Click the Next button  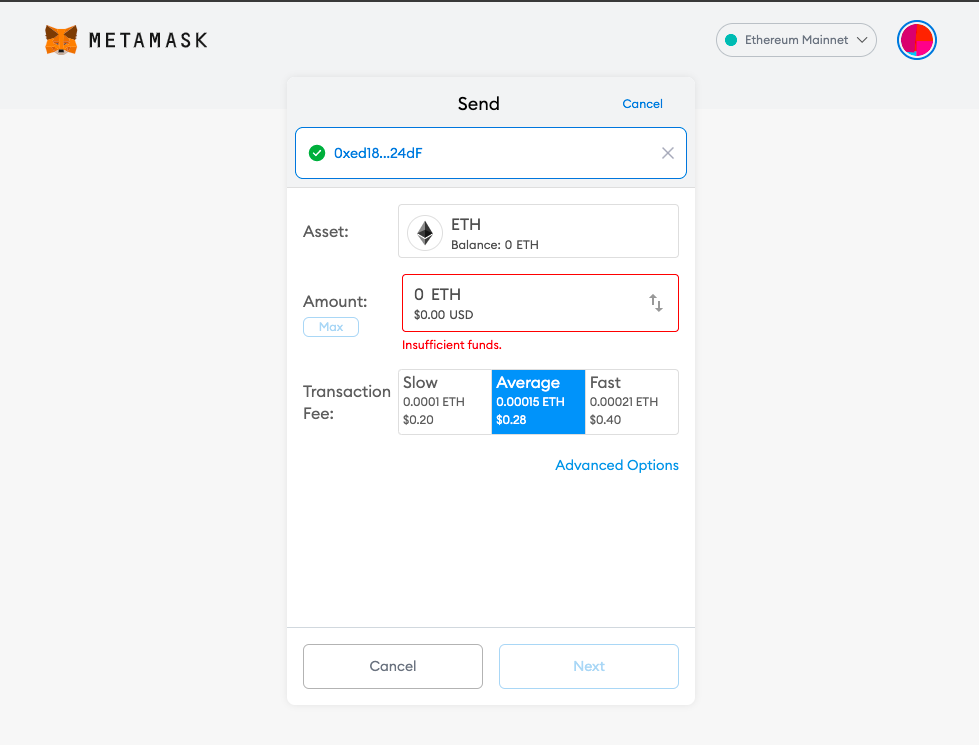589,666
